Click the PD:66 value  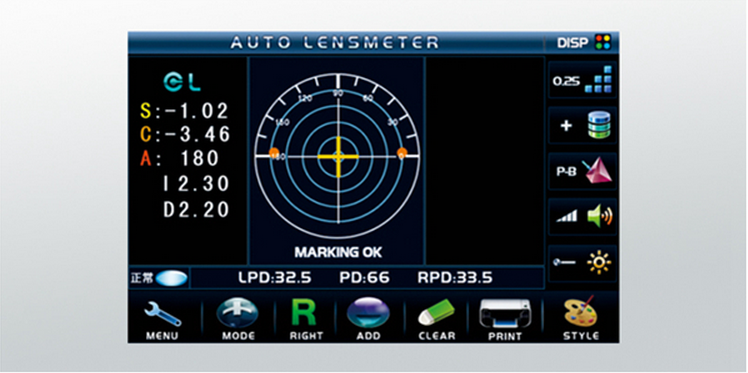(364, 278)
